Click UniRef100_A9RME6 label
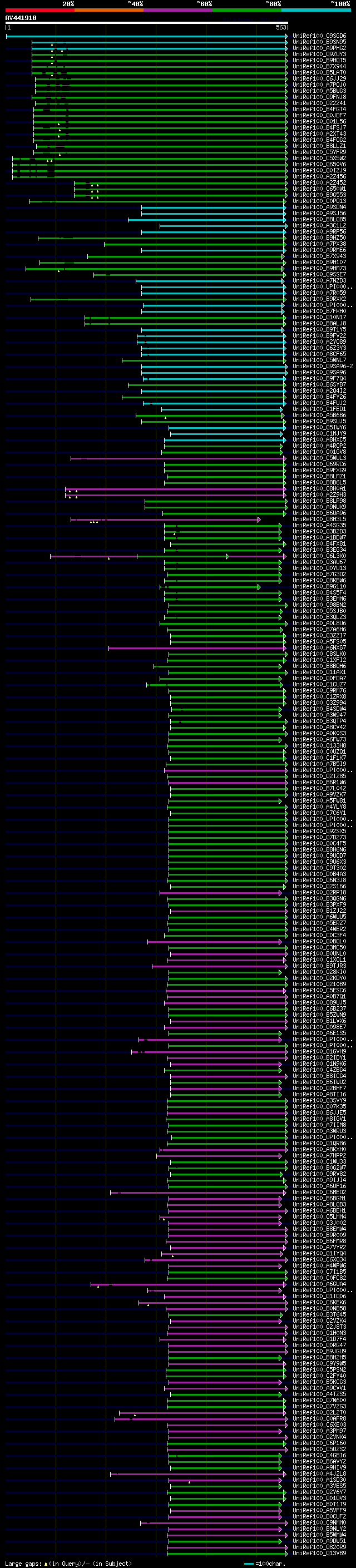Screen dimensions: 356x1568 click(x=319, y=250)
